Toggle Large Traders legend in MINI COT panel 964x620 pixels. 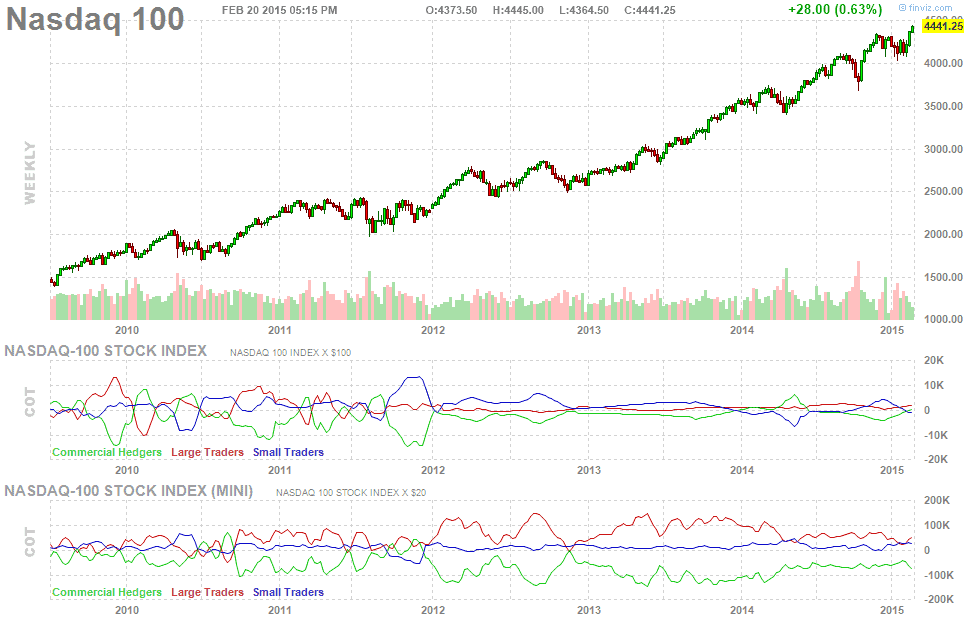[208, 592]
